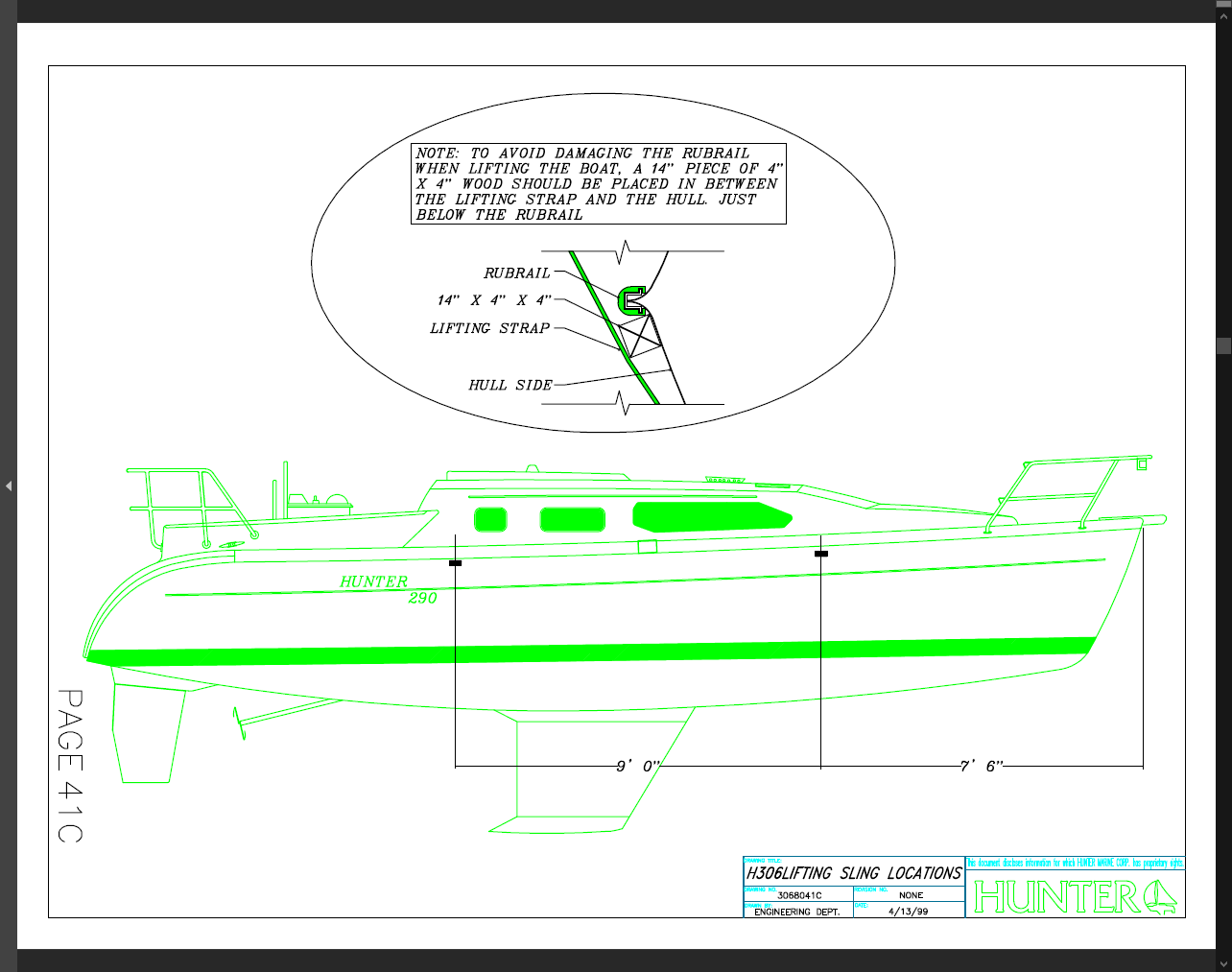Click drawing number "3068041C"

pos(799,895)
